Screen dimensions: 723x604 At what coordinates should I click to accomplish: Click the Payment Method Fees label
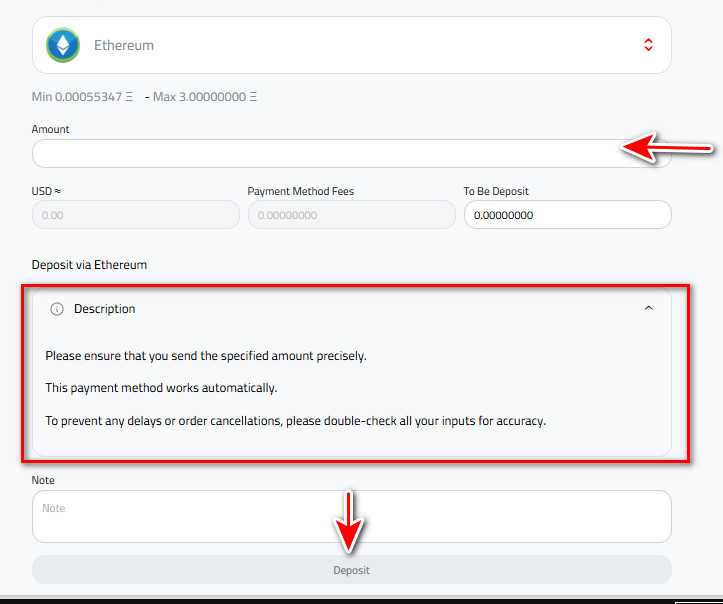click(301, 191)
